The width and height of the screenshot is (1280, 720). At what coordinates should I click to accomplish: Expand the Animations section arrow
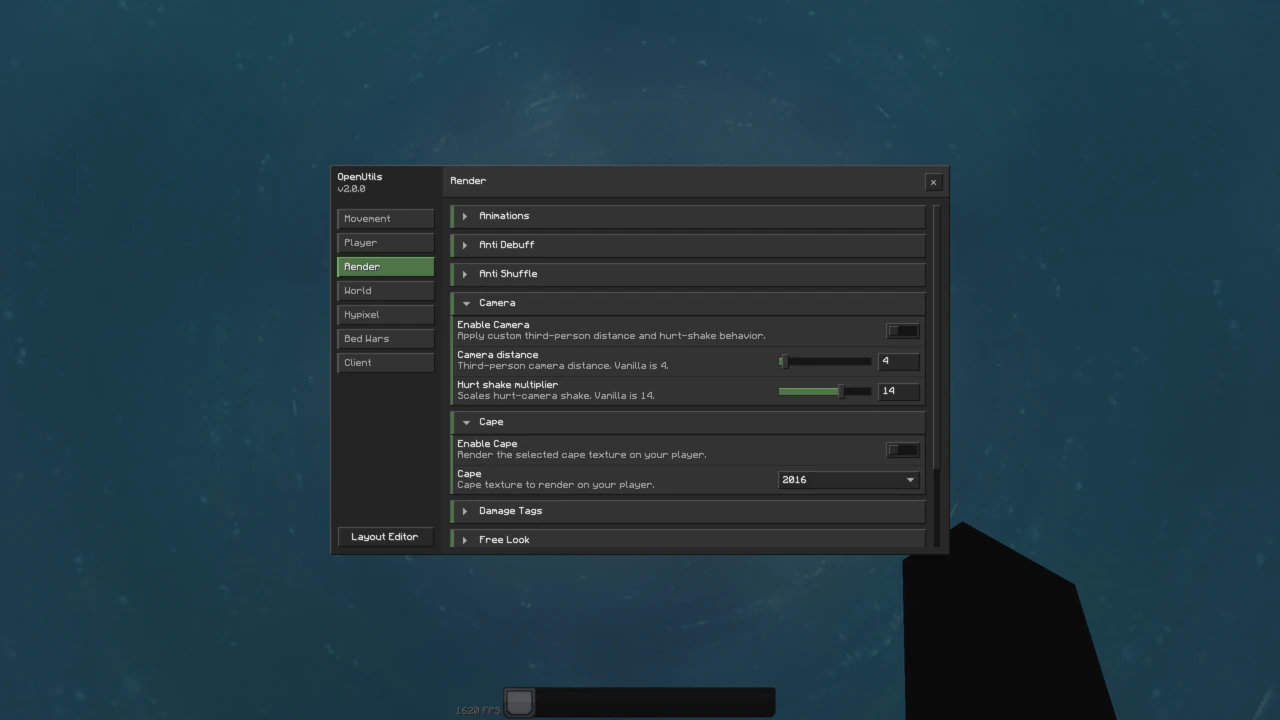tap(465, 216)
